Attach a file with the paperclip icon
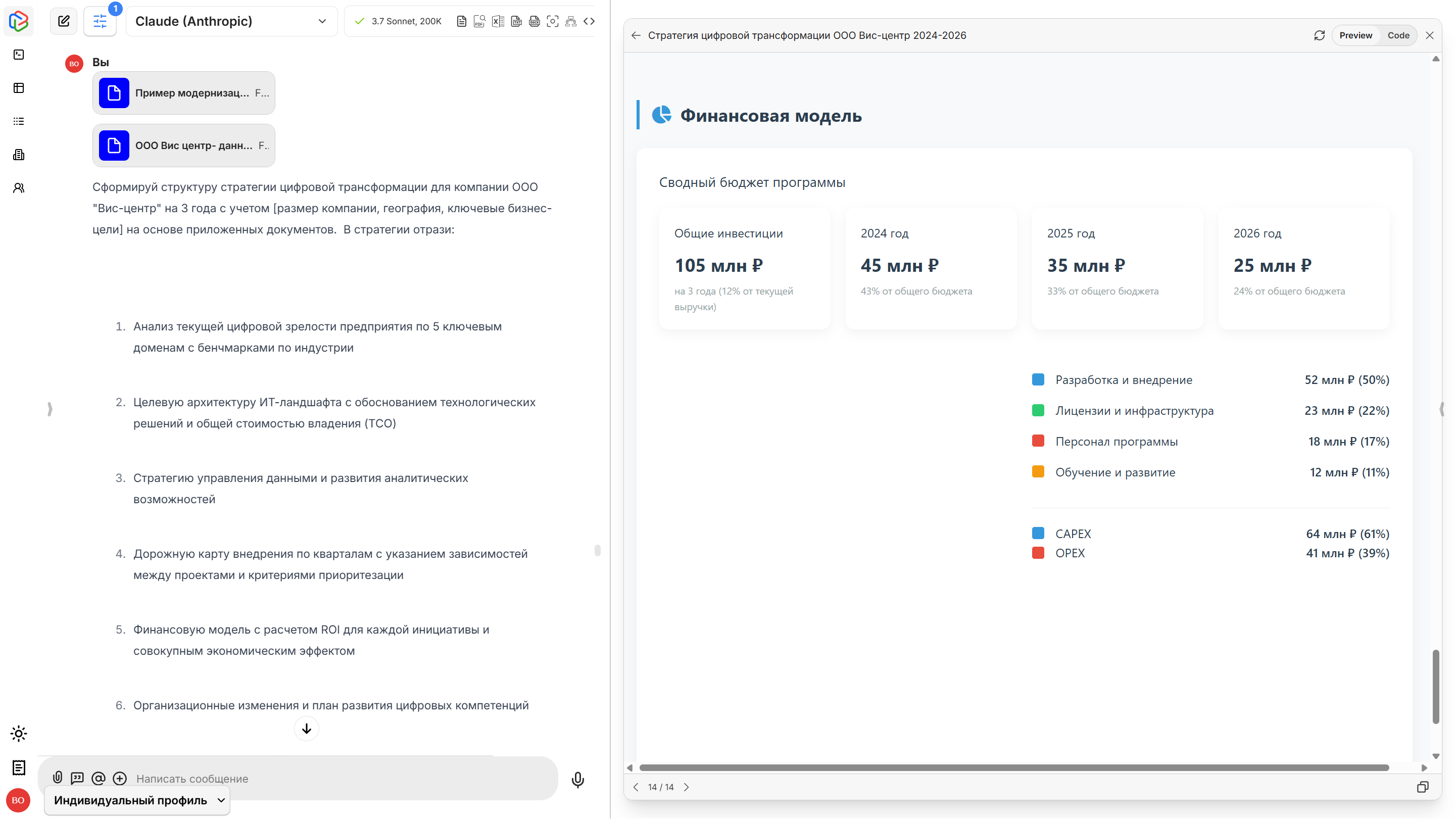The image size is (1456, 819). [58, 778]
